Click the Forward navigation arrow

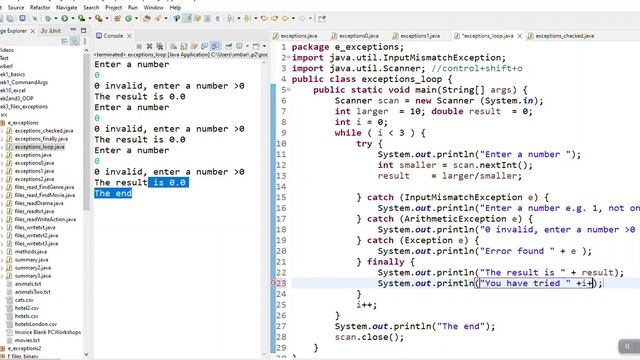[x=302, y=18]
